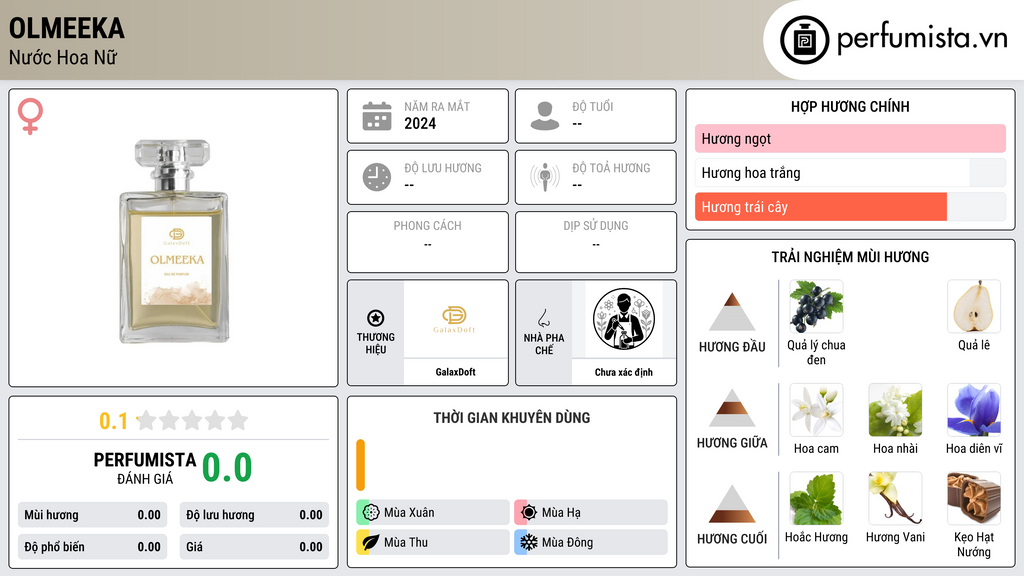The image size is (1024, 576).
Task: Click the pink female gender symbol icon
Action: 30,116
